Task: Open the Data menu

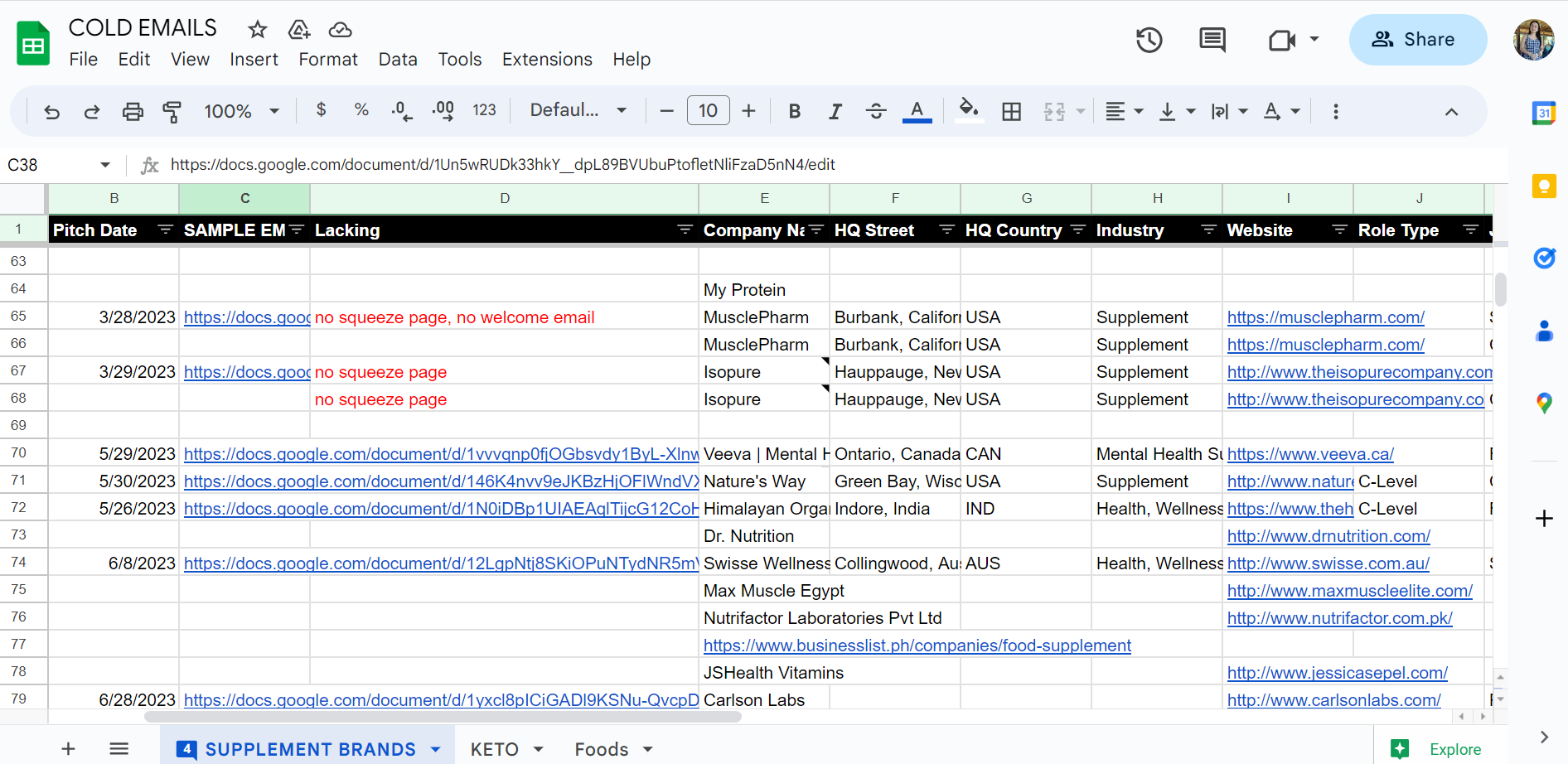Action: coord(398,60)
